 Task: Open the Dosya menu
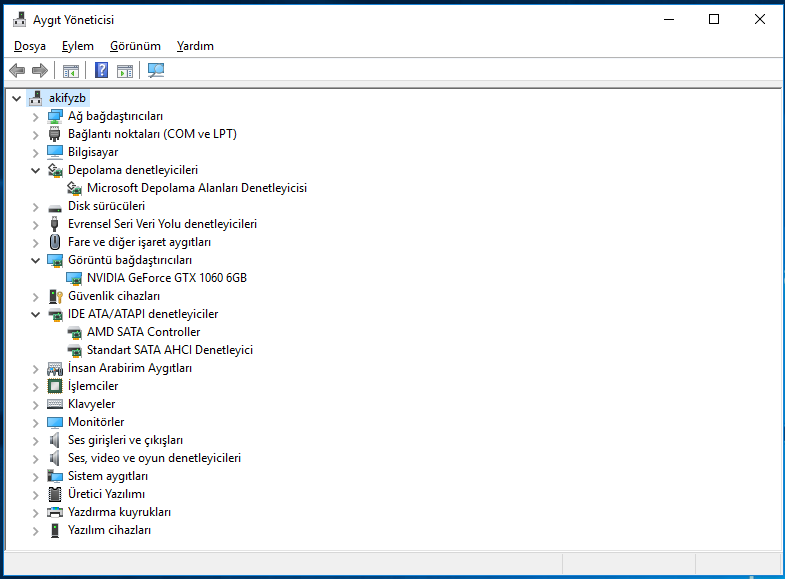(x=30, y=46)
